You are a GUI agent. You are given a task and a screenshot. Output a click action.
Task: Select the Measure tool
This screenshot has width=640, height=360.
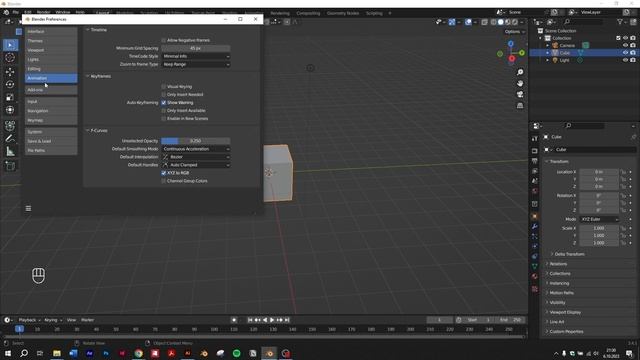click(x=10, y=152)
